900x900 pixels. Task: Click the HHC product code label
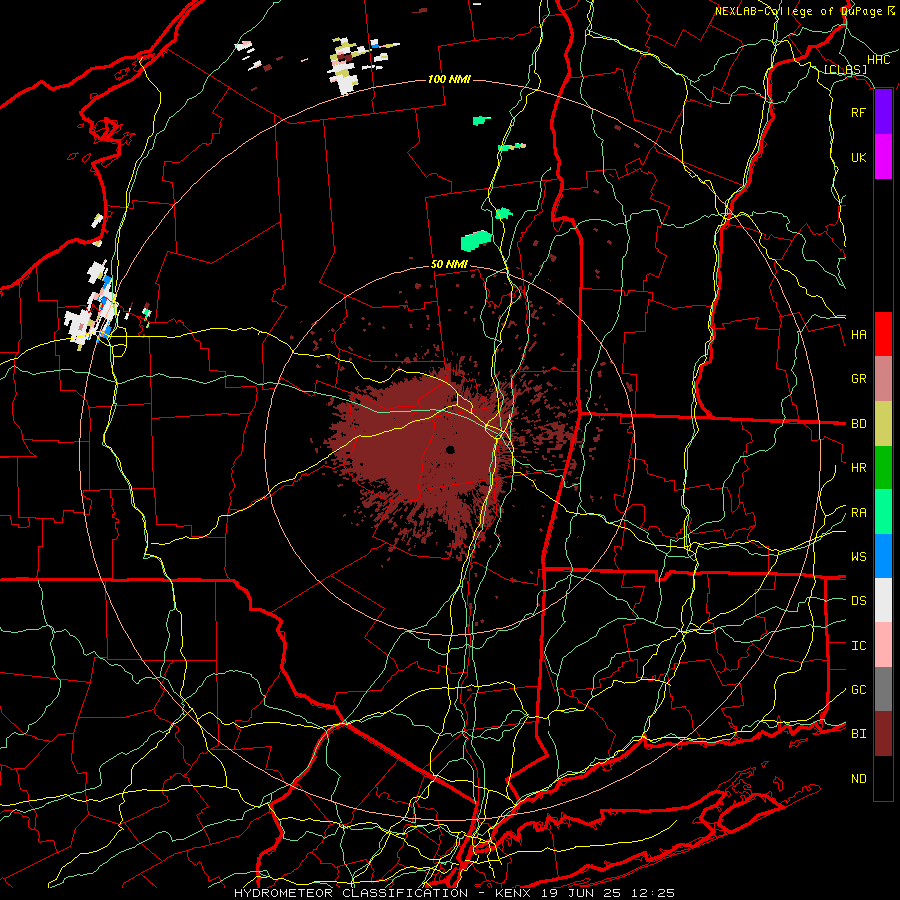[x=879, y=60]
